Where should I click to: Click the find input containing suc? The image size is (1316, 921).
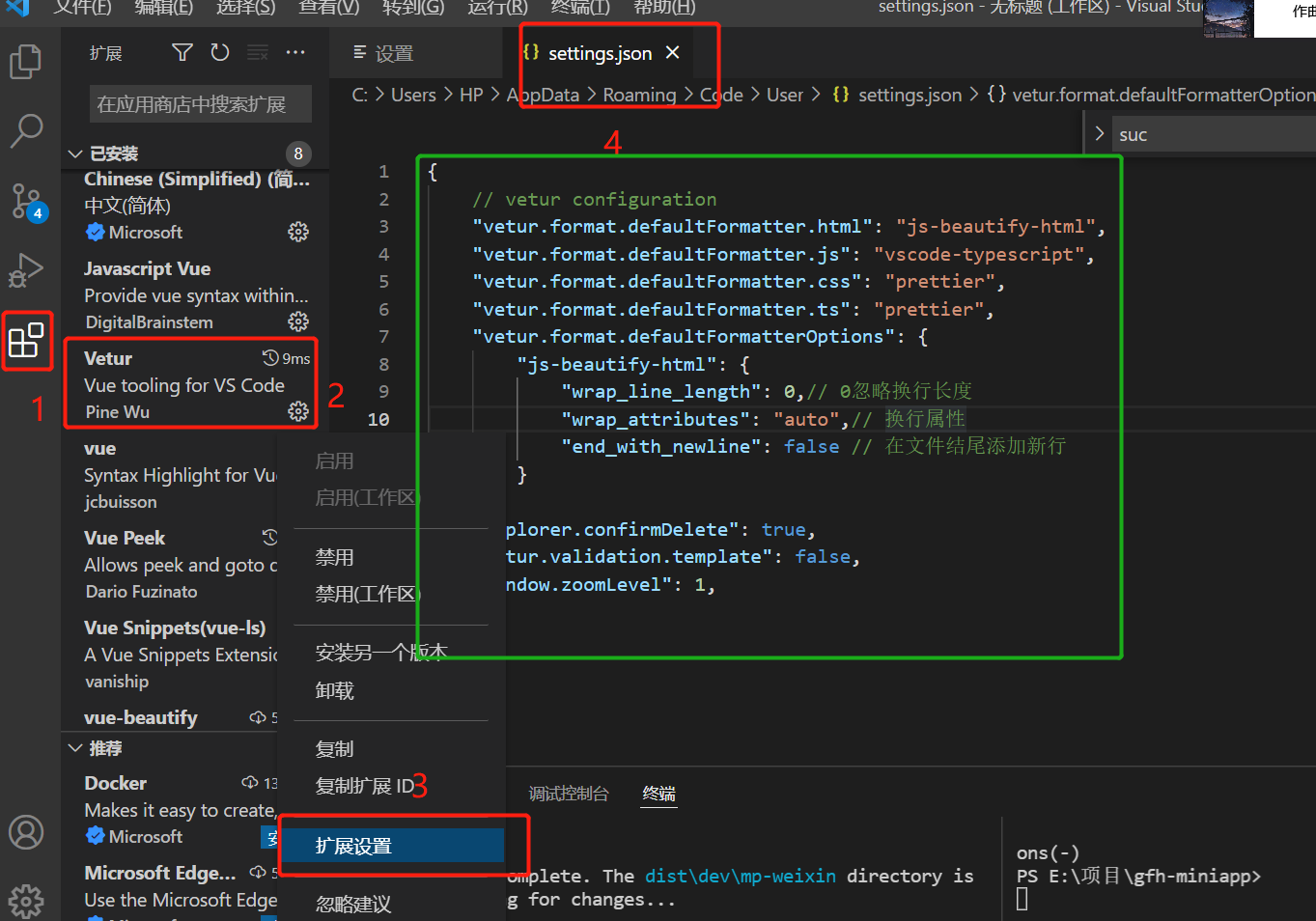point(1215,134)
